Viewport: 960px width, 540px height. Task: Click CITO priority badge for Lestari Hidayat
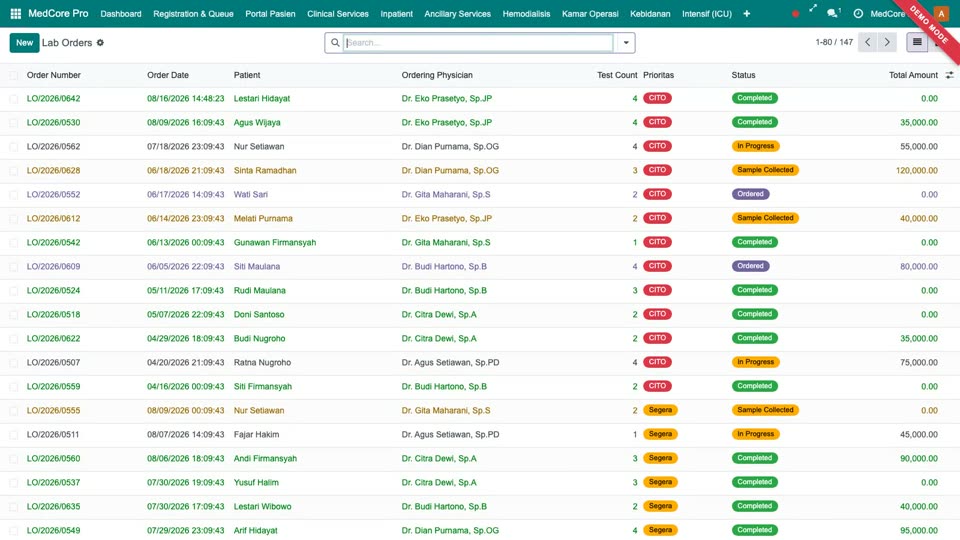click(x=657, y=98)
